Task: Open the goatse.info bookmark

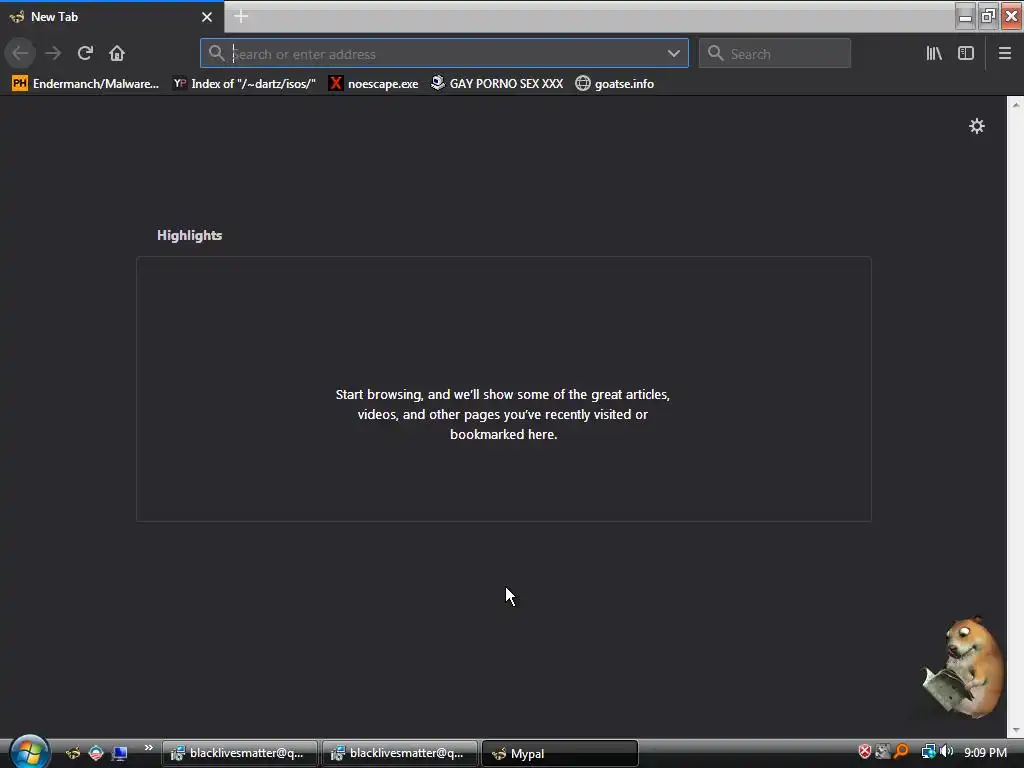Action: point(615,84)
